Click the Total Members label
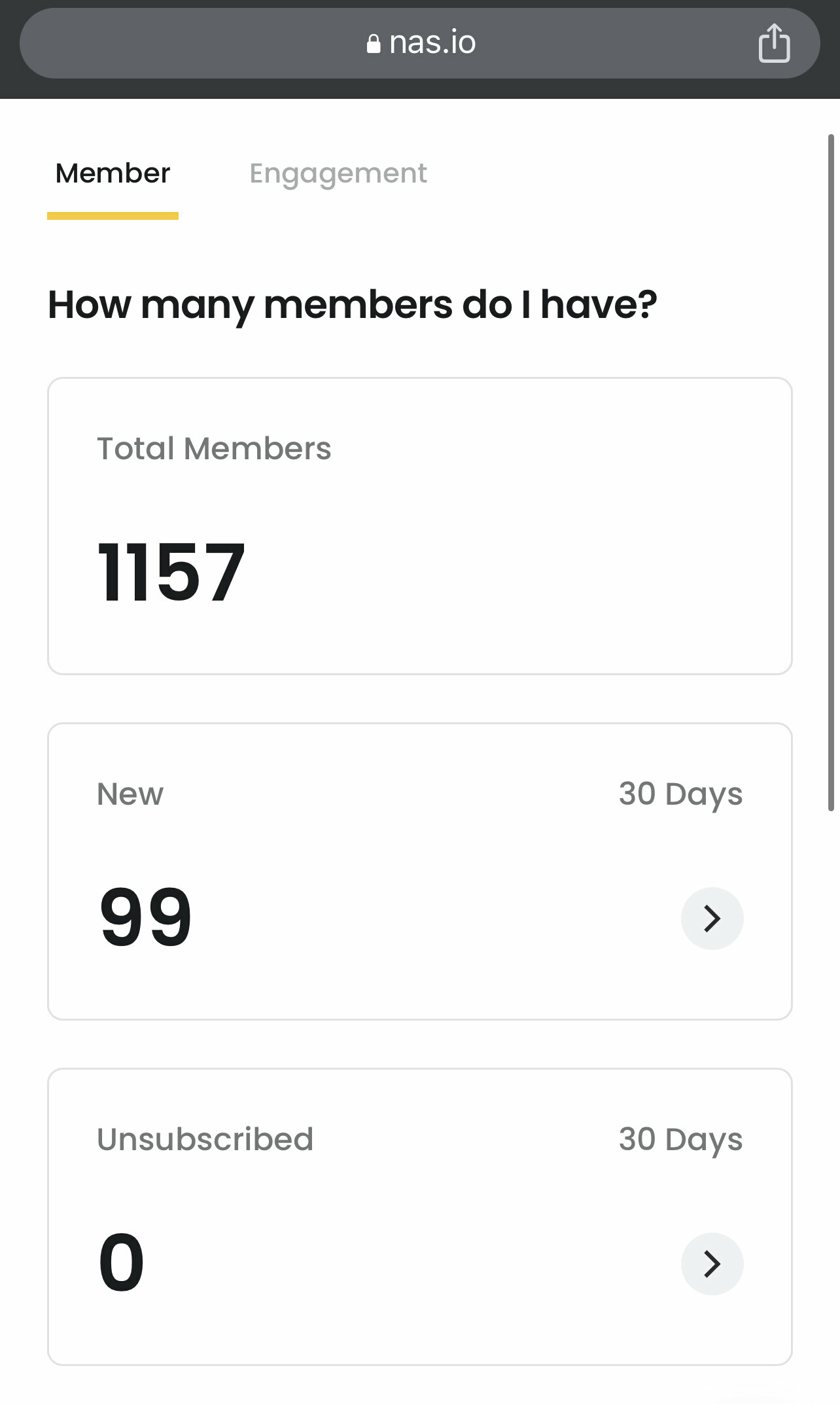 [214, 449]
